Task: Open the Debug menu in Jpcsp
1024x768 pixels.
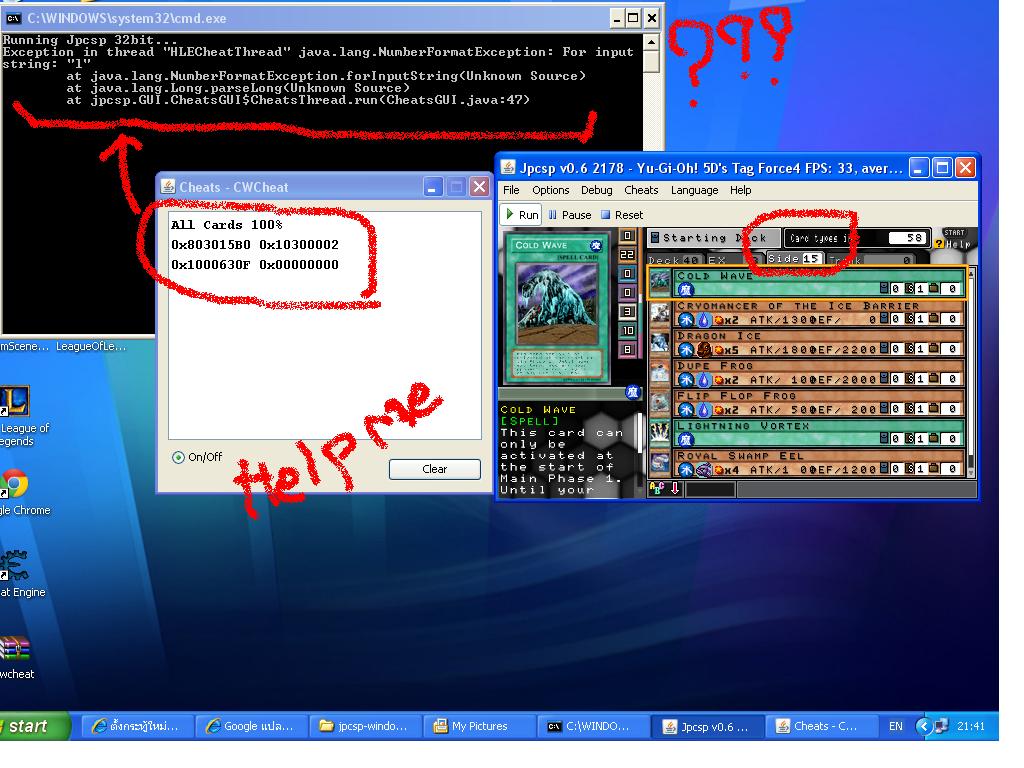Action: (x=596, y=190)
